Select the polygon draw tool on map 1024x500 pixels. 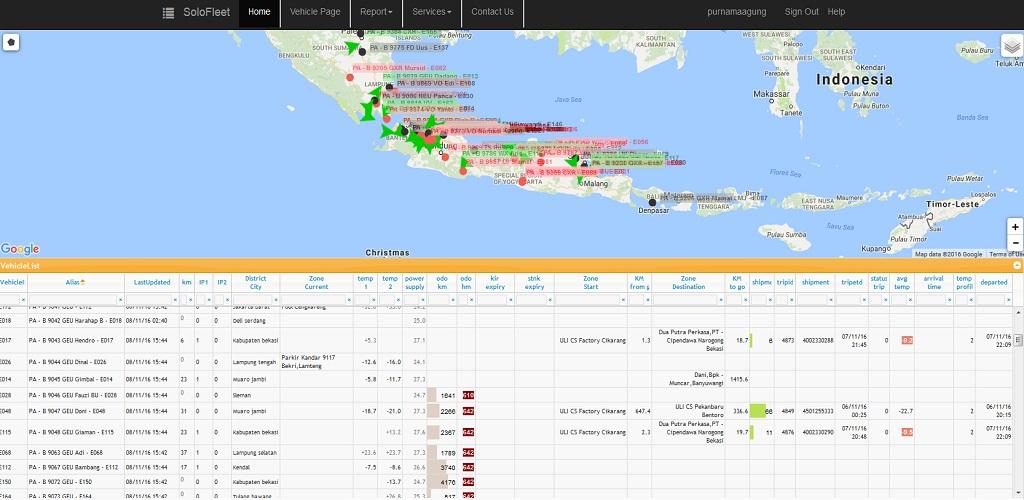click(x=11, y=43)
